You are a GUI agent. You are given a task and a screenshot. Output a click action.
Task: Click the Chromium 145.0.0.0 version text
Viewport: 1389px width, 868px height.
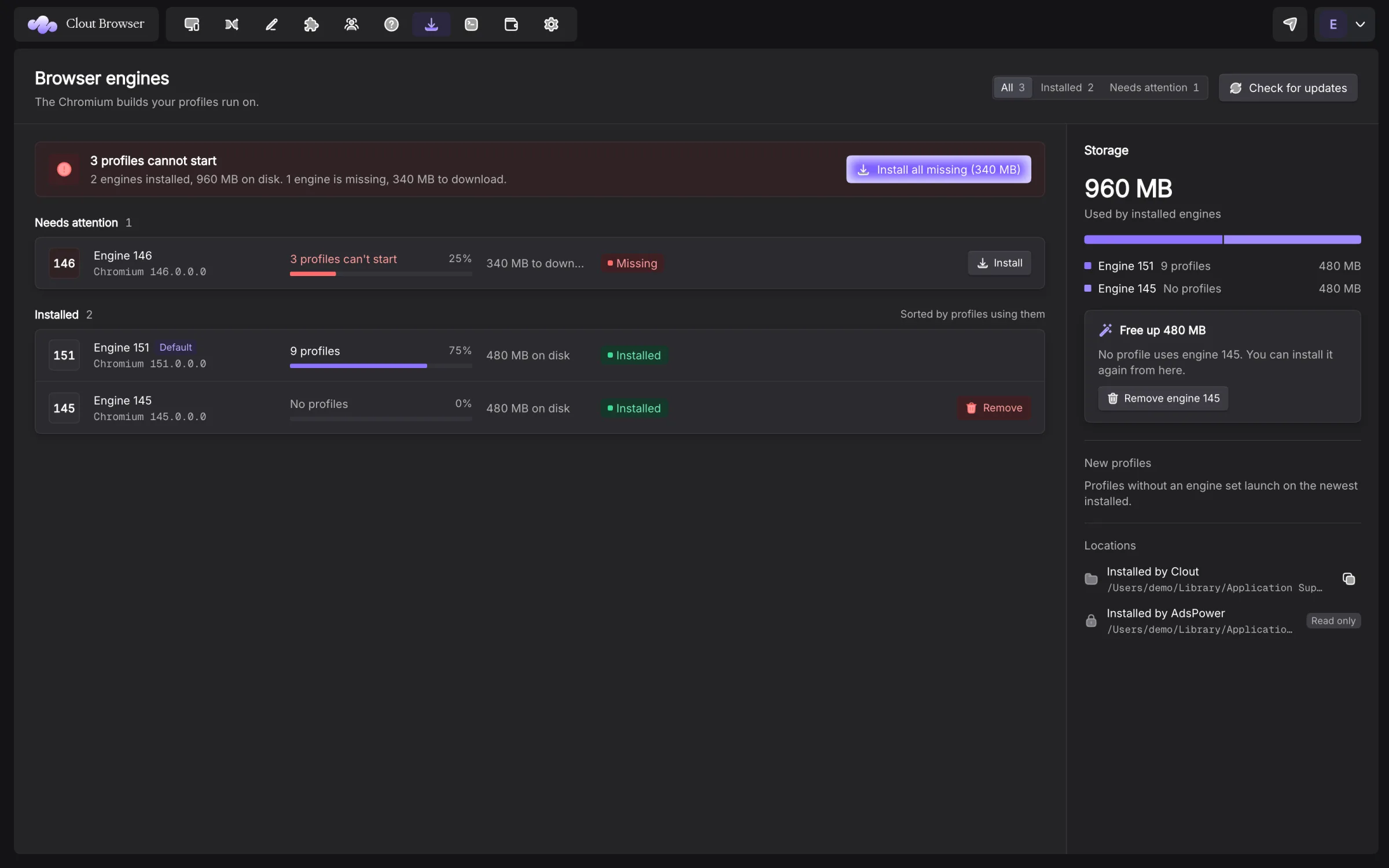[149, 417]
